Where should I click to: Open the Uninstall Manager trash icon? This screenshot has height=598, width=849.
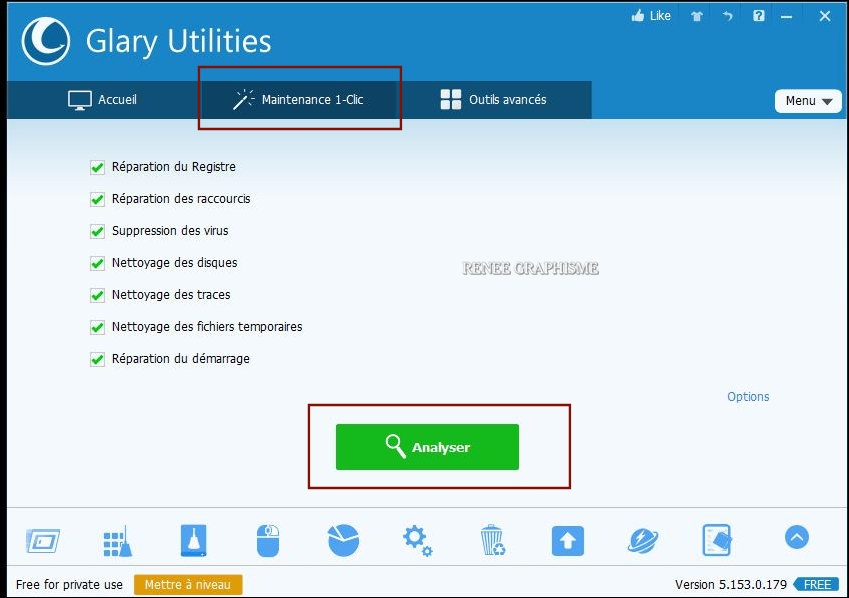coord(493,540)
